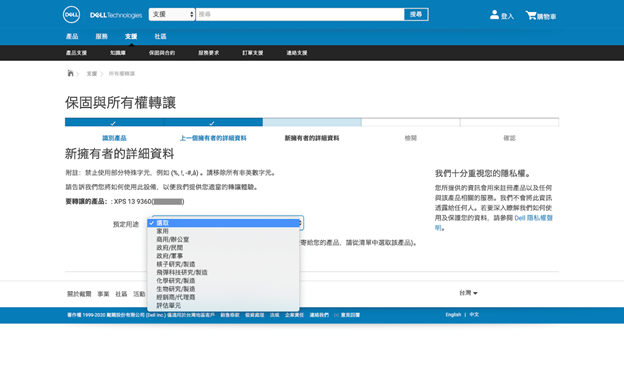The height and width of the screenshot is (391, 624).
Task: Open the 支援 top navigation menu
Action: (x=131, y=37)
